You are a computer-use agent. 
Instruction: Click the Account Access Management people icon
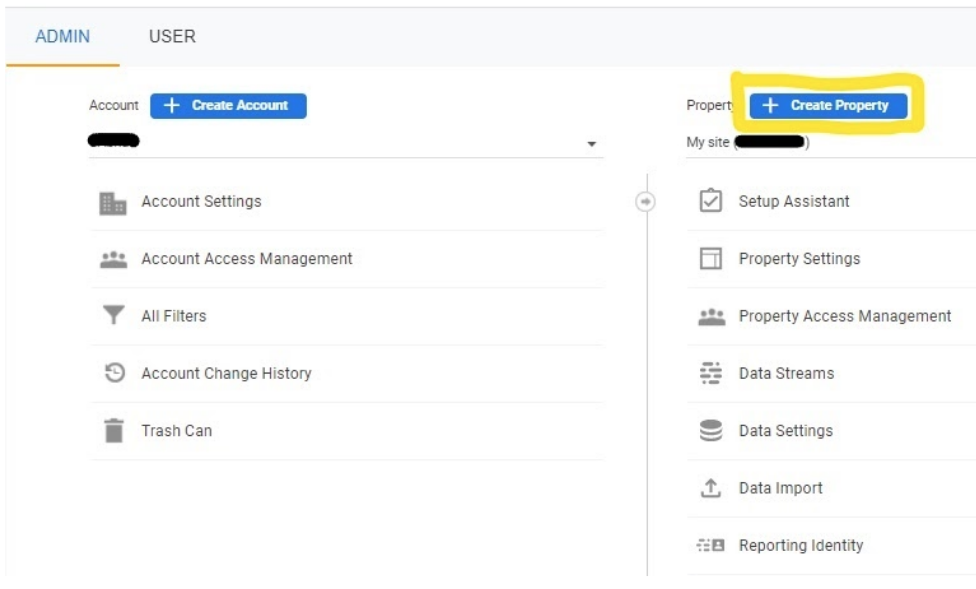tap(113, 259)
